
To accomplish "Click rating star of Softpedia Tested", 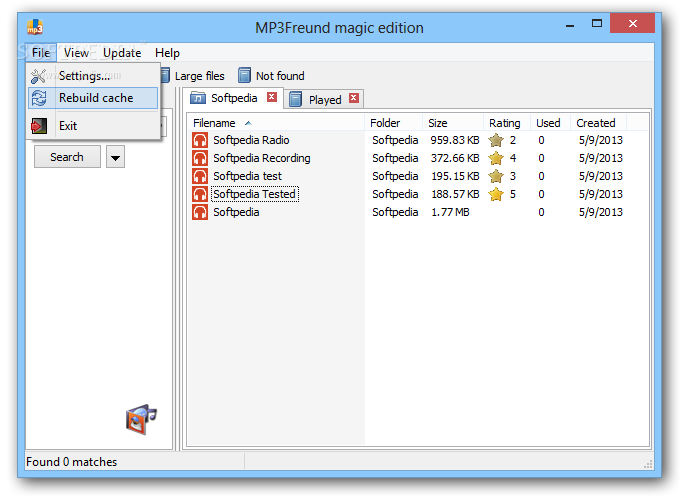I will pos(496,194).
